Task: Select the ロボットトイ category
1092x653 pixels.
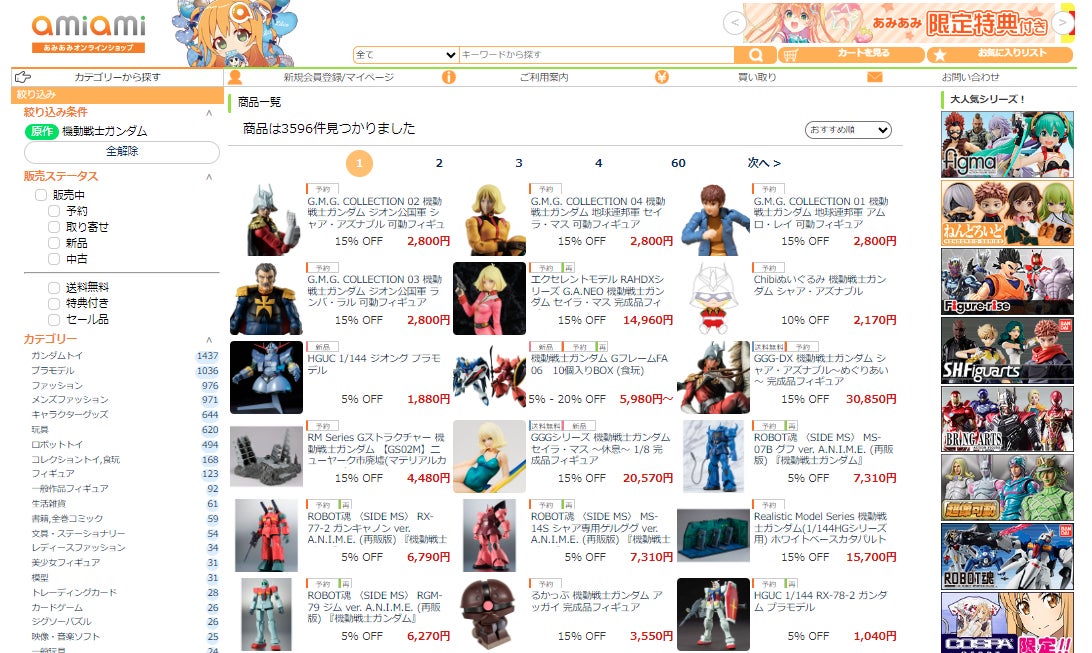Action: 57,444
